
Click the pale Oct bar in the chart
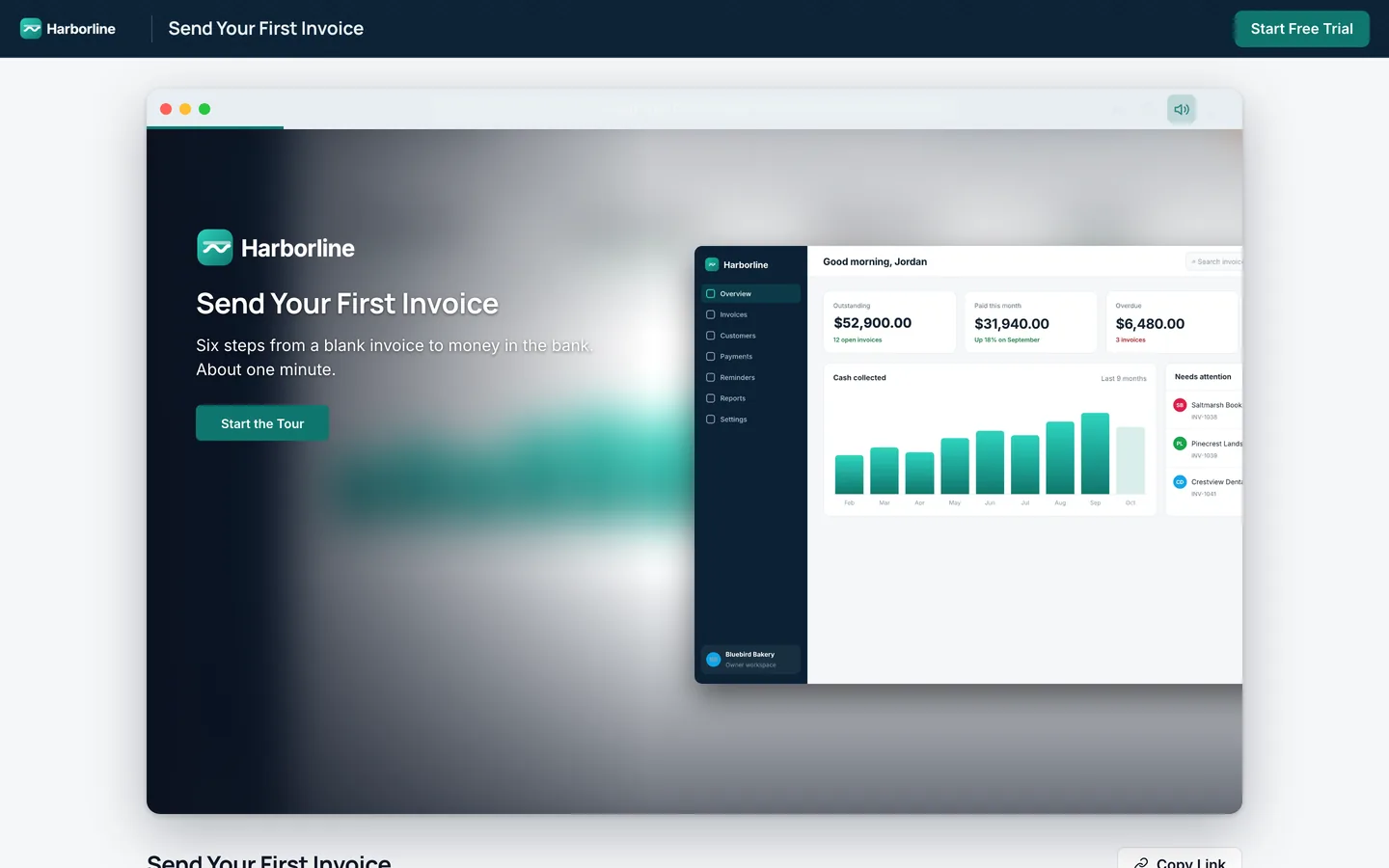point(1130,461)
